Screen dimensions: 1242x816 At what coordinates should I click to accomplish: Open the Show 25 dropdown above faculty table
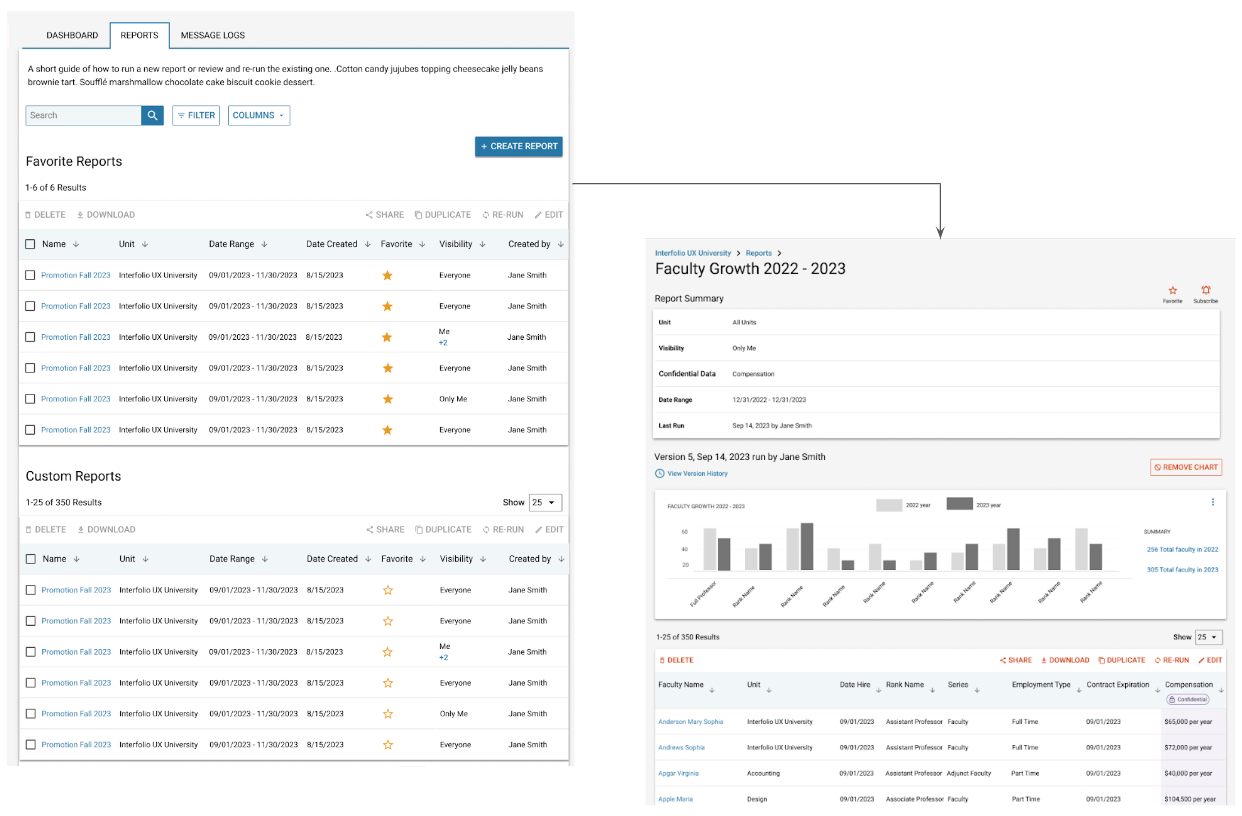1208,637
